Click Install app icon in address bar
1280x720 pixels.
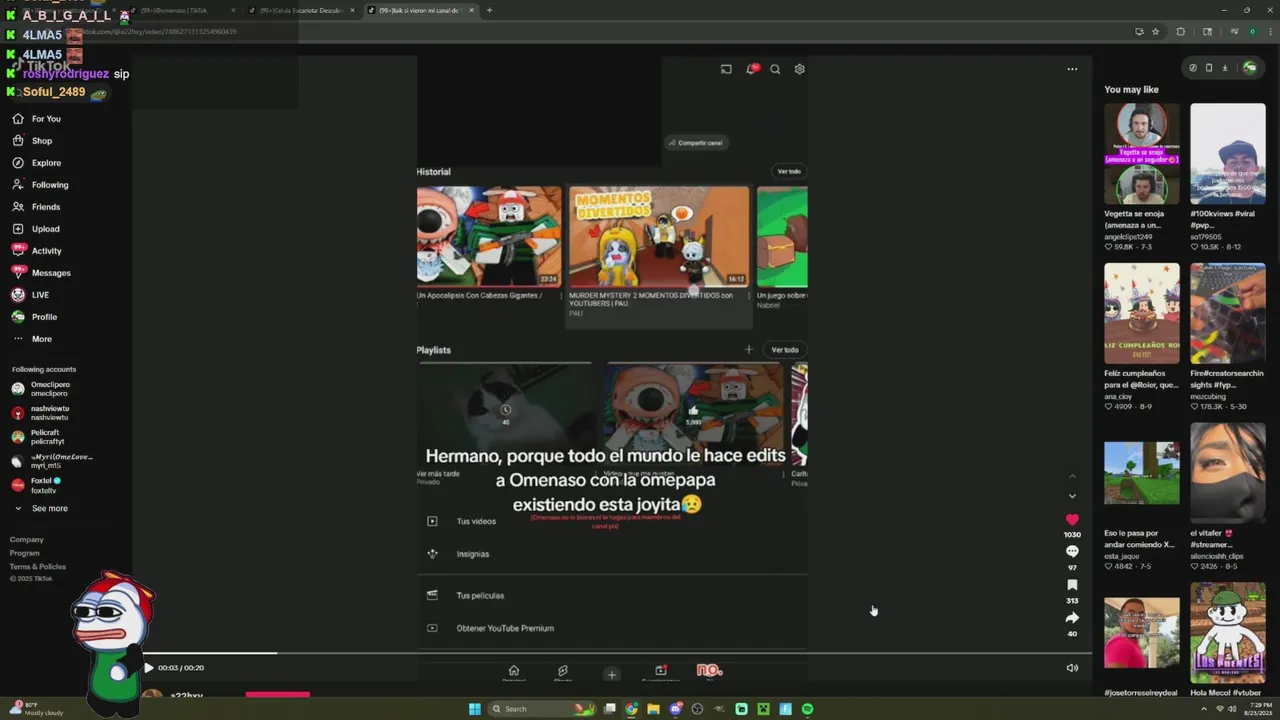(1139, 32)
